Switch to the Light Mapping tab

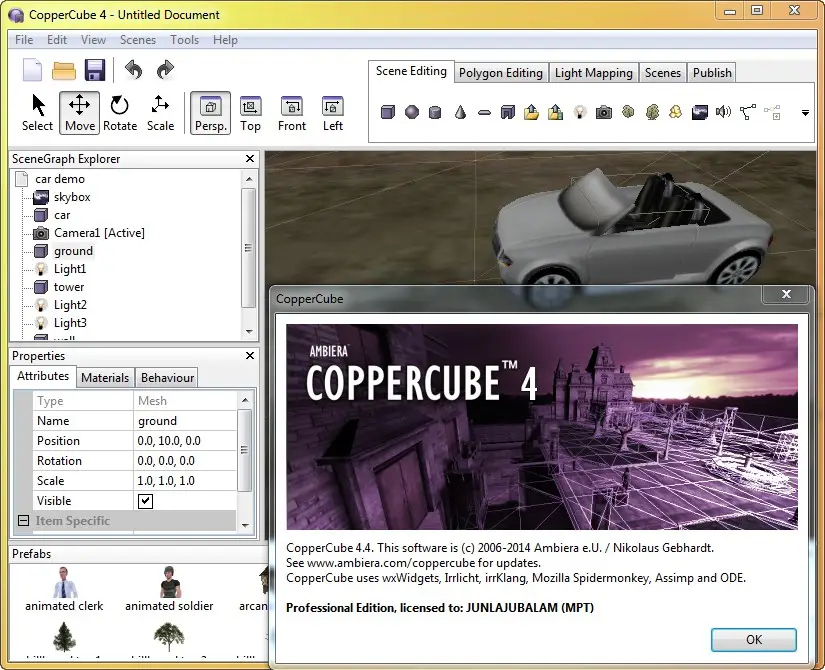[593, 73]
